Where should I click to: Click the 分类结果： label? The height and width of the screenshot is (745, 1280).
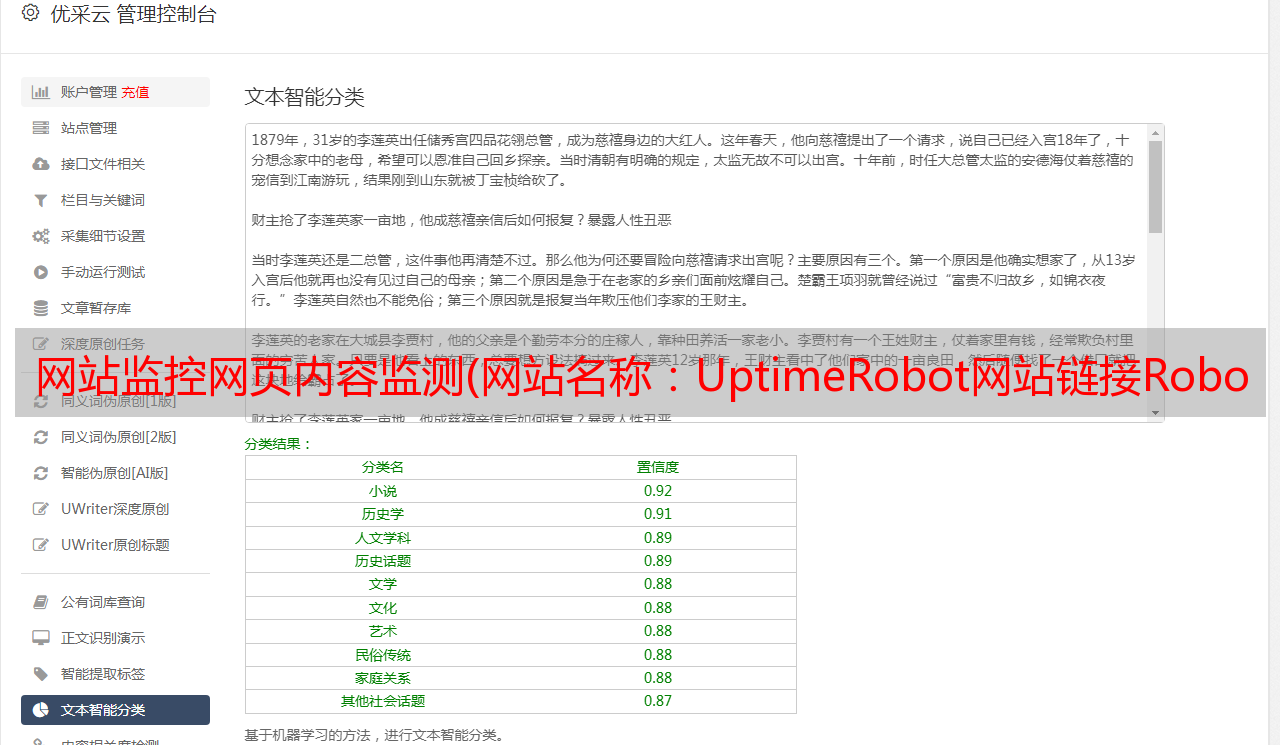click(279, 444)
